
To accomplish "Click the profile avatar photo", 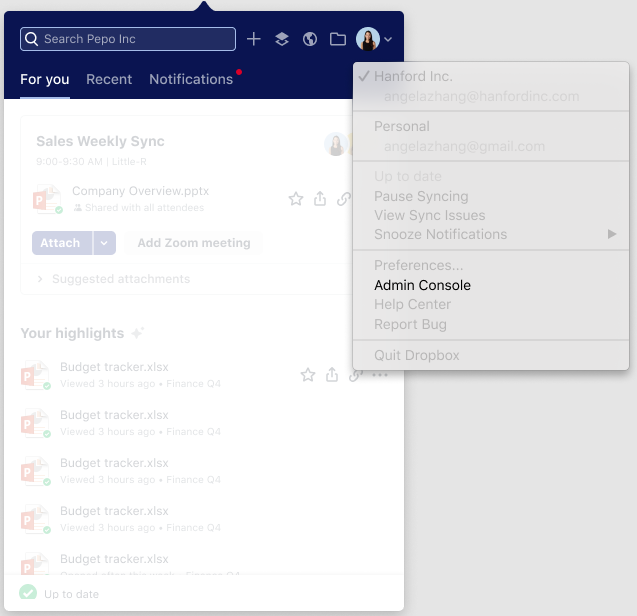I will 368,39.
